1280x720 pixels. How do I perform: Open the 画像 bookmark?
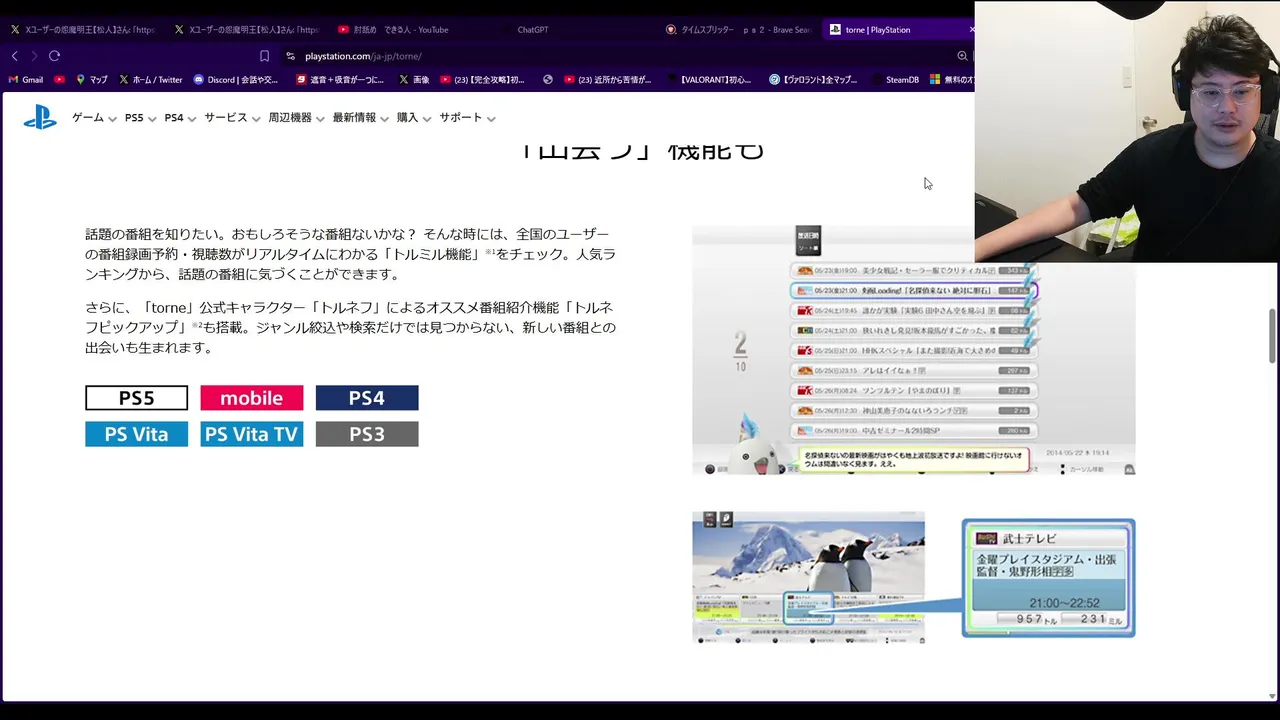[414, 79]
